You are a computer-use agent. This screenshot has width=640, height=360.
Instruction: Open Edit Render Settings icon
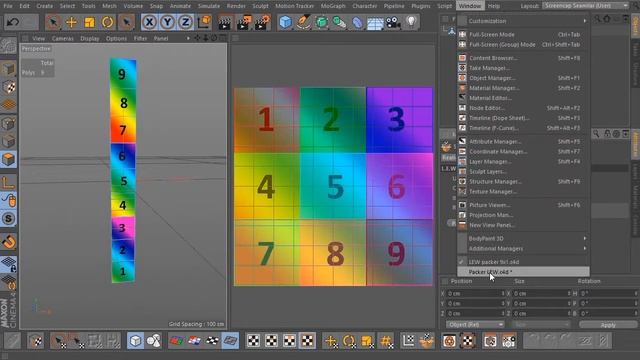[x=262, y=22]
